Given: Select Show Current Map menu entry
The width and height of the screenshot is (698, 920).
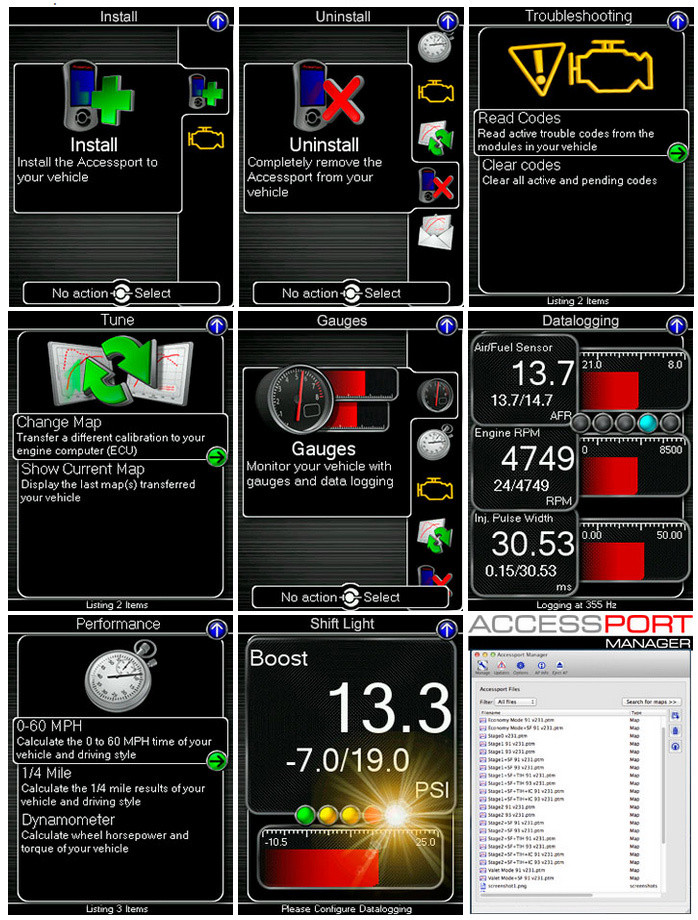Looking at the screenshot, I should pos(120,483).
